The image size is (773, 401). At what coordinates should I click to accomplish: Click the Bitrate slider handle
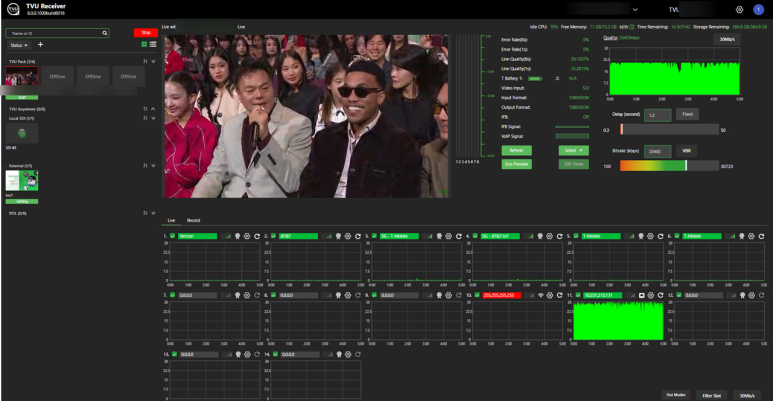[x=686, y=166]
